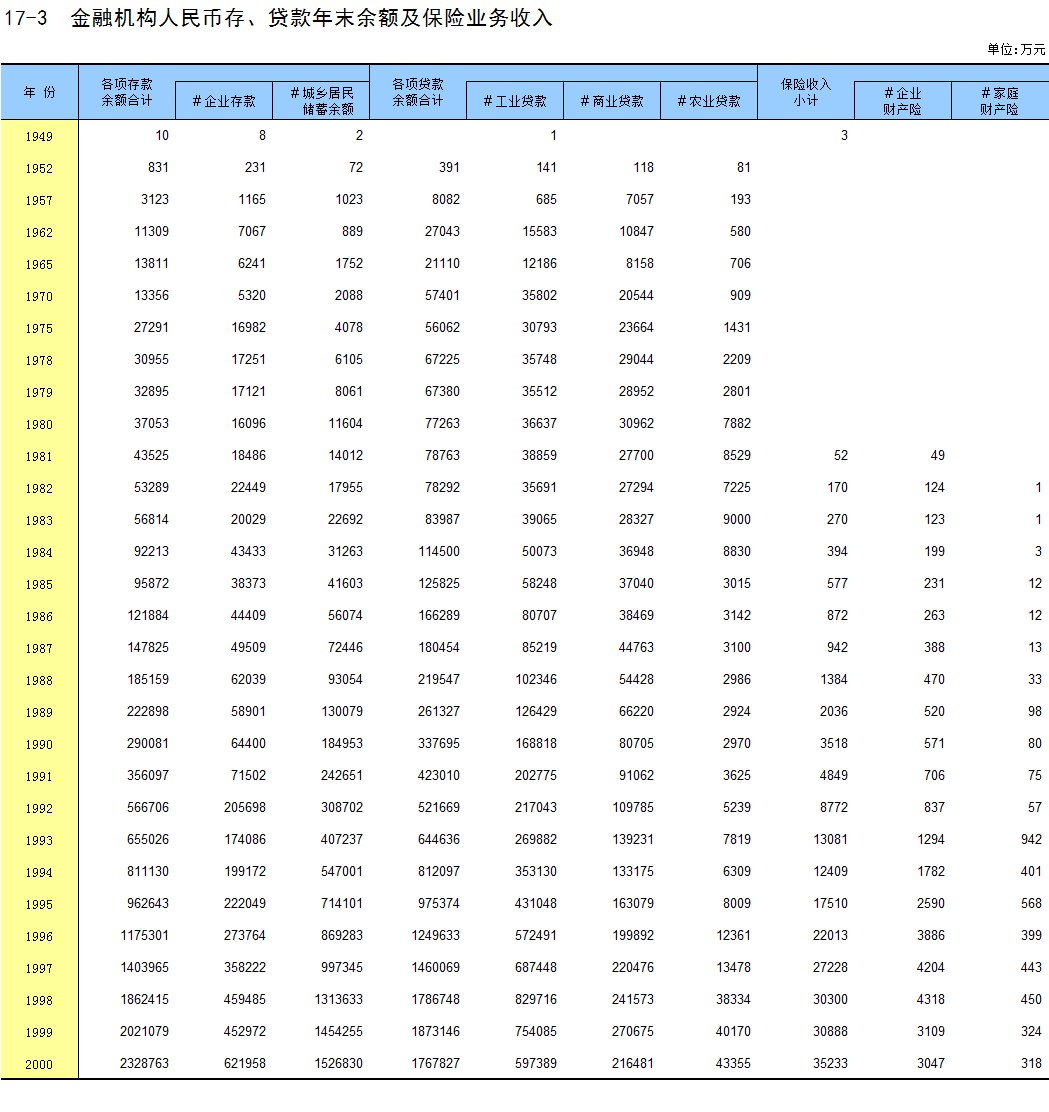Select the #农业贷款 column header
Screen dimensions: 1049x1112
point(708,101)
